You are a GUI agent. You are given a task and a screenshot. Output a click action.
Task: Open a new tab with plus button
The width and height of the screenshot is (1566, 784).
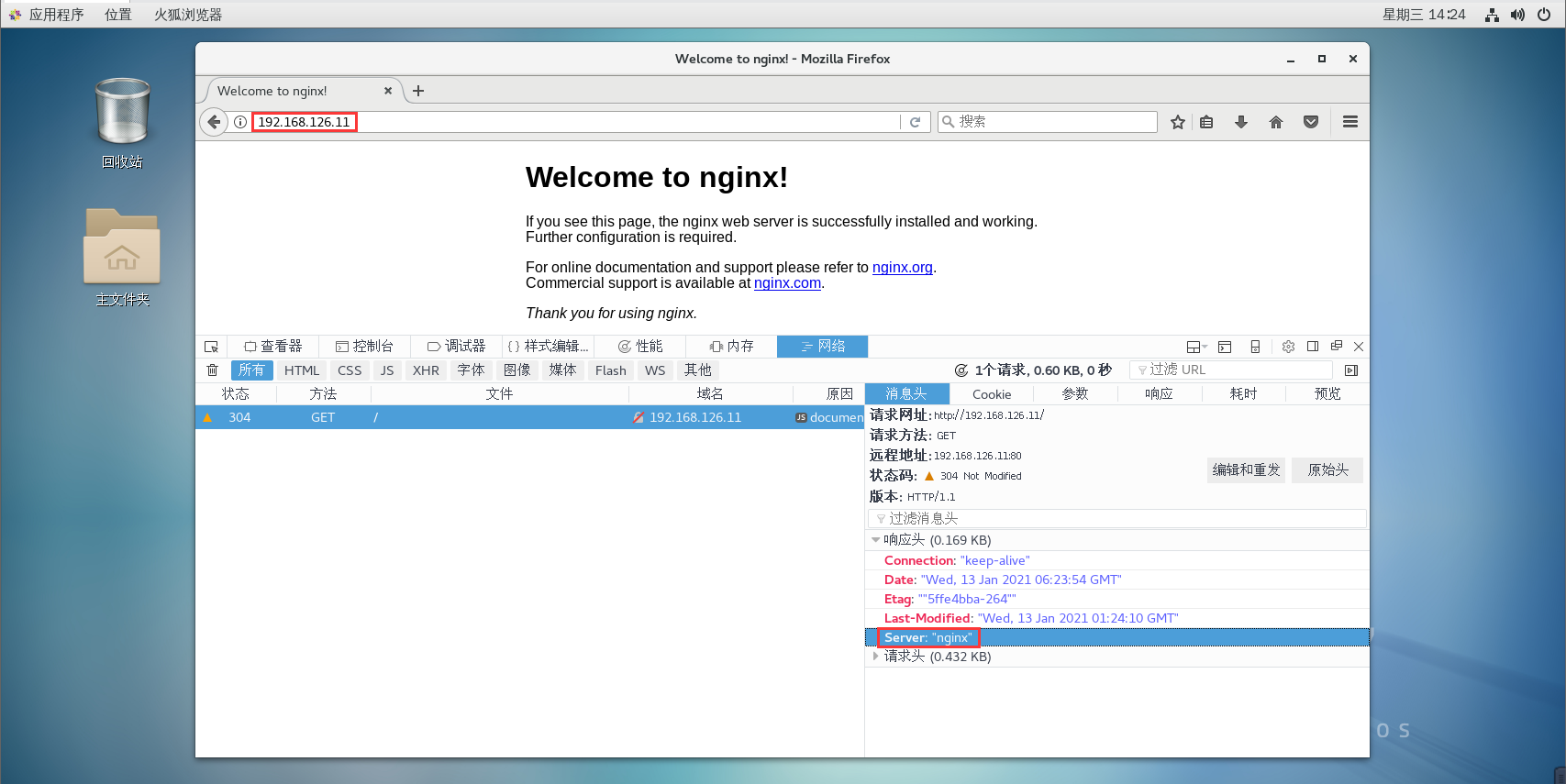[418, 91]
